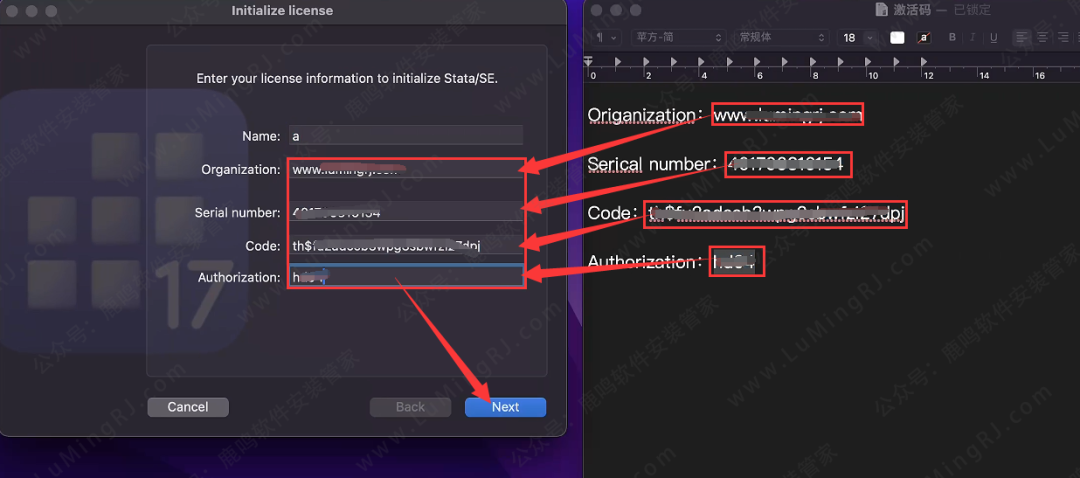Viewport: 1080px width, 478px height.
Task: Focus the Authorization input field
Action: click(x=406, y=277)
